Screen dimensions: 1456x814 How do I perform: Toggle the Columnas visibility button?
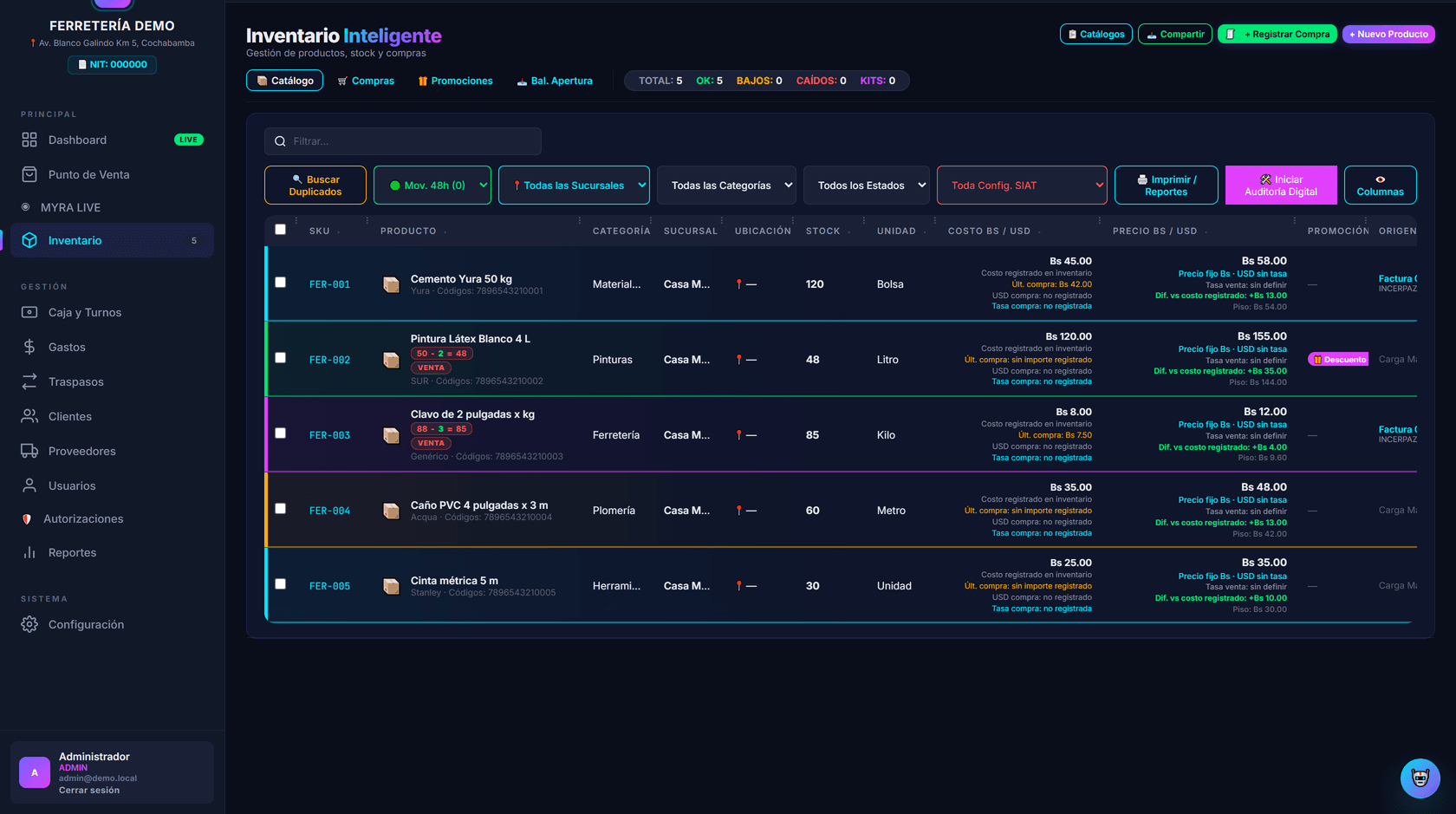coord(1380,186)
